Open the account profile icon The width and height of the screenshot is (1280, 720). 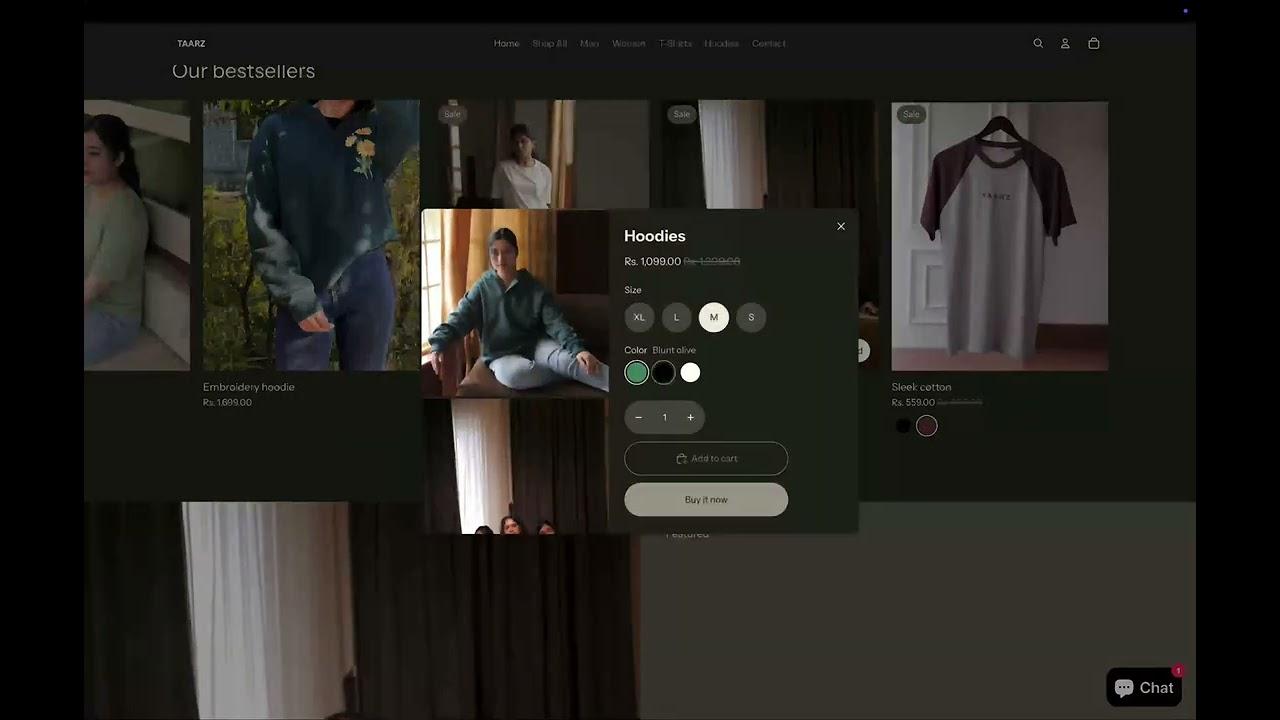[x=1065, y=43]
